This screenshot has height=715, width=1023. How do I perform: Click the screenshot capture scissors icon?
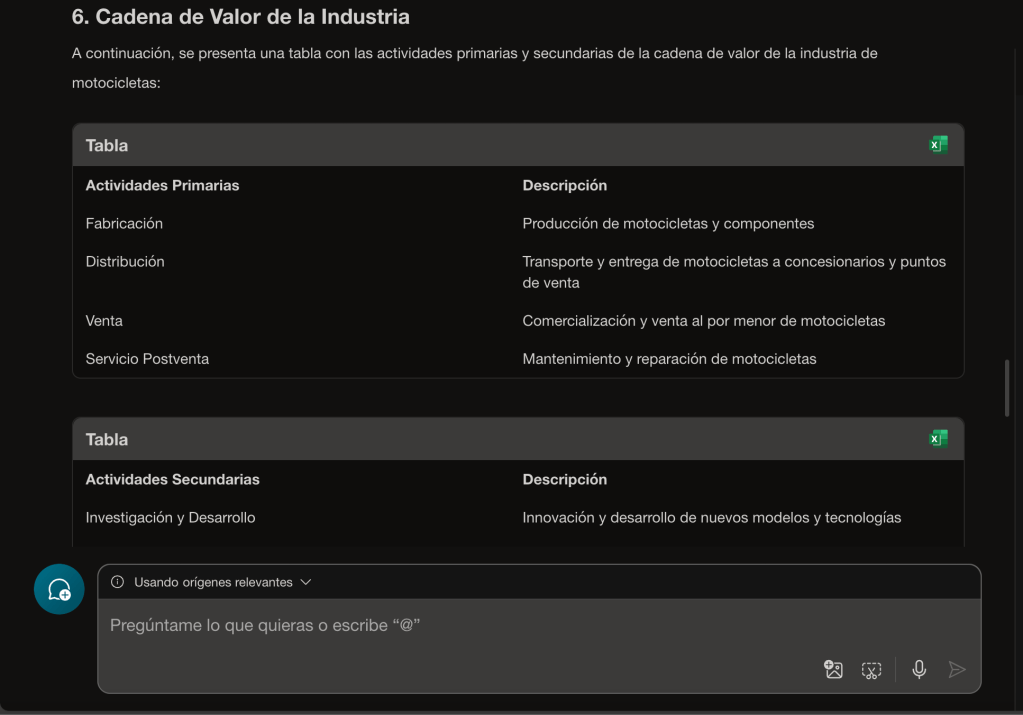872,670
